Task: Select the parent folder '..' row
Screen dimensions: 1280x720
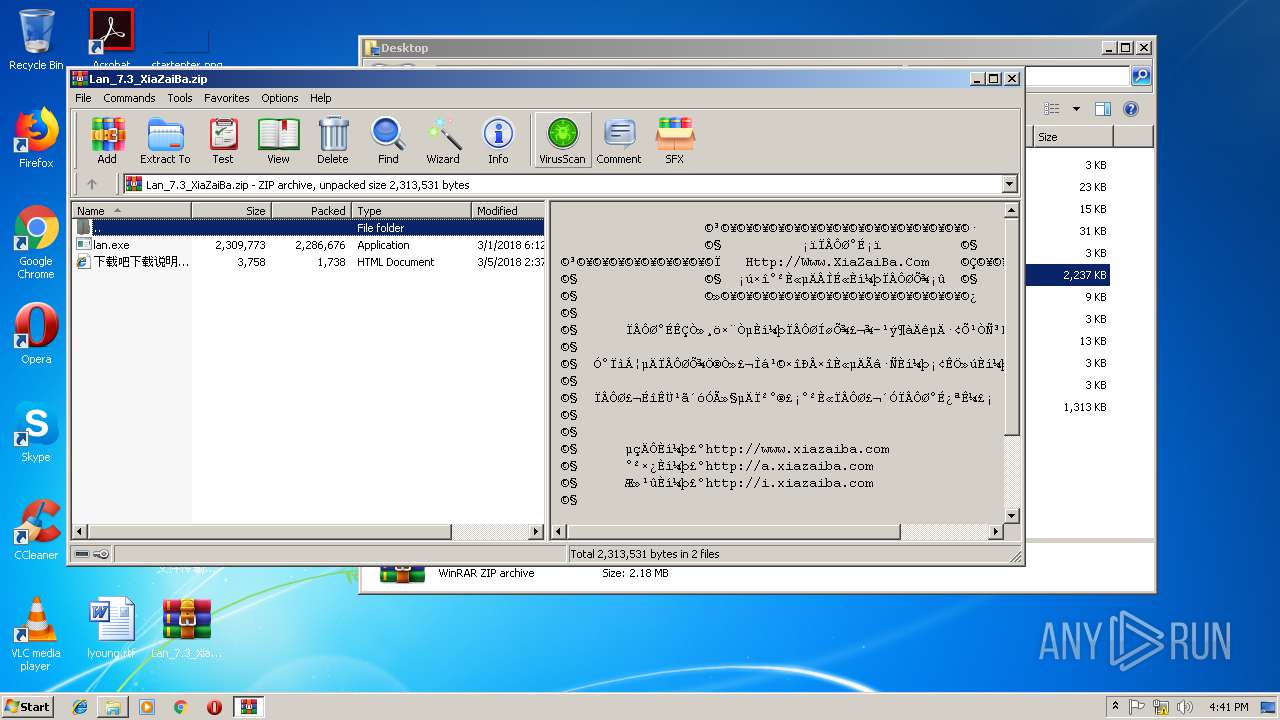Action: (310, 228)
